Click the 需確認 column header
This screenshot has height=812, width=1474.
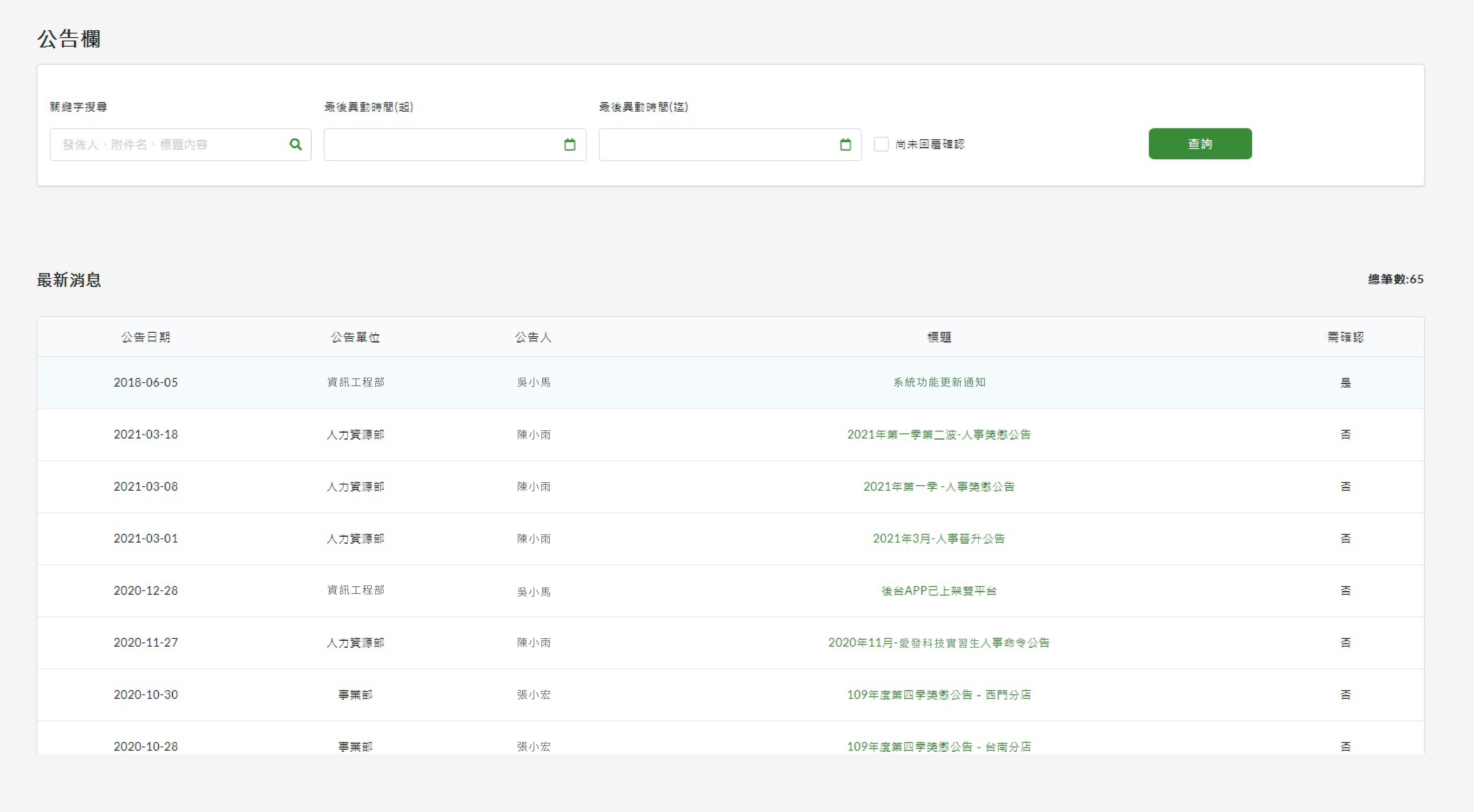1346,337
